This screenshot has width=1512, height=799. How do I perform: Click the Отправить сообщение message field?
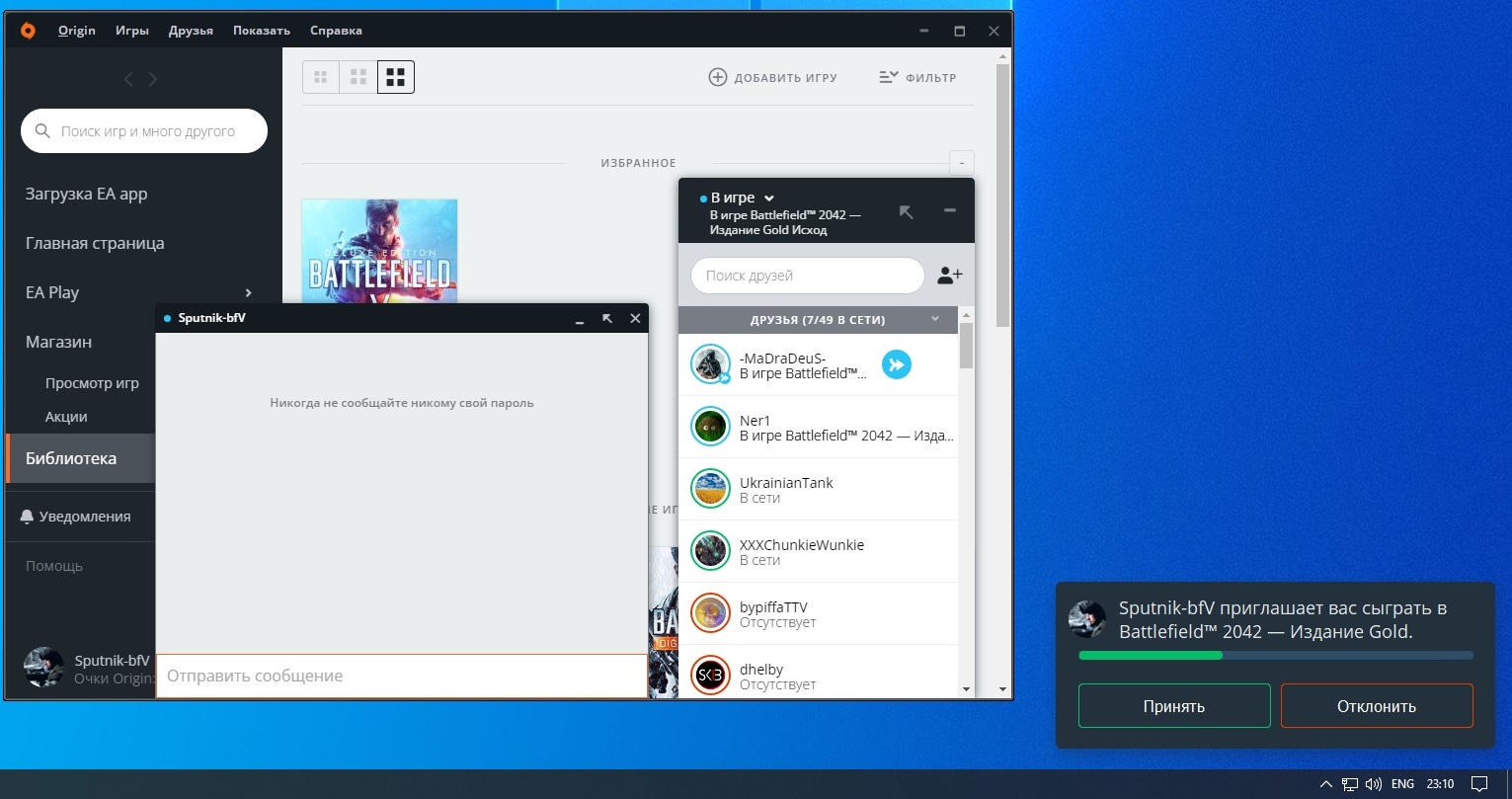click(x=401, y=677)
